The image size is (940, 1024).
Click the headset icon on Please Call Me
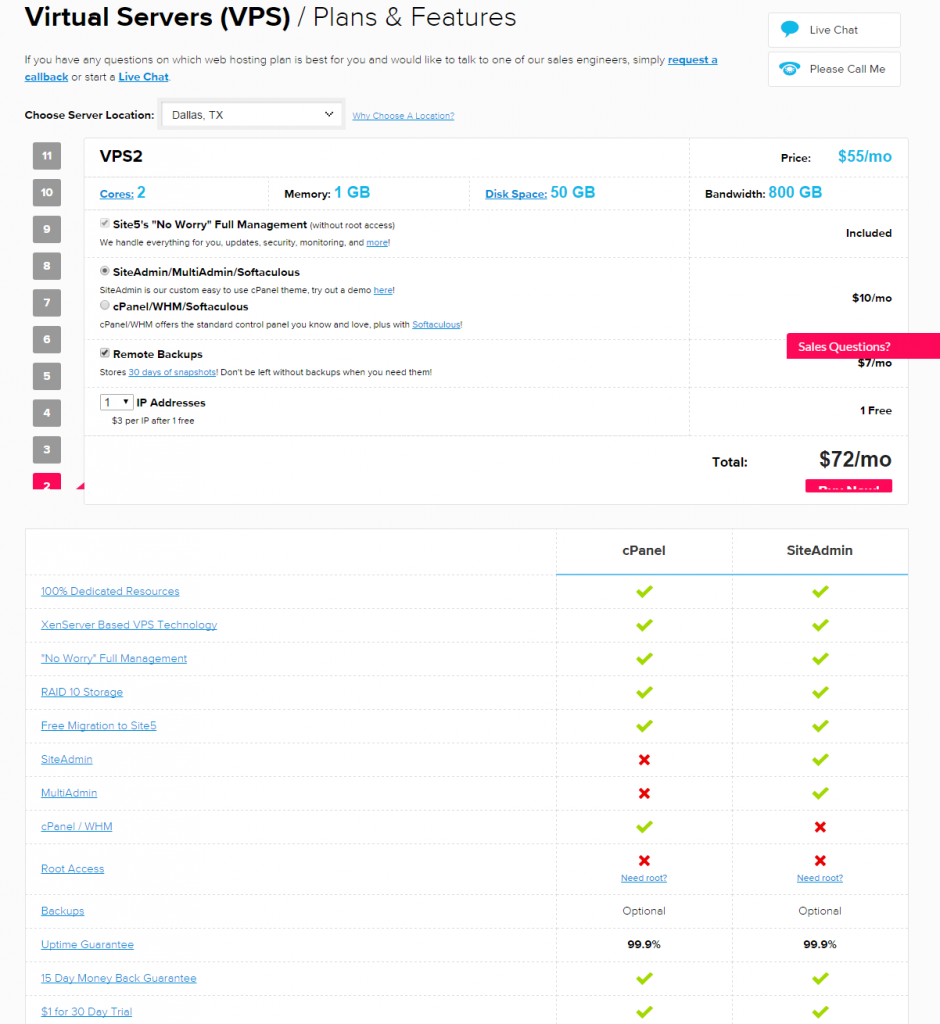[789, 68]
